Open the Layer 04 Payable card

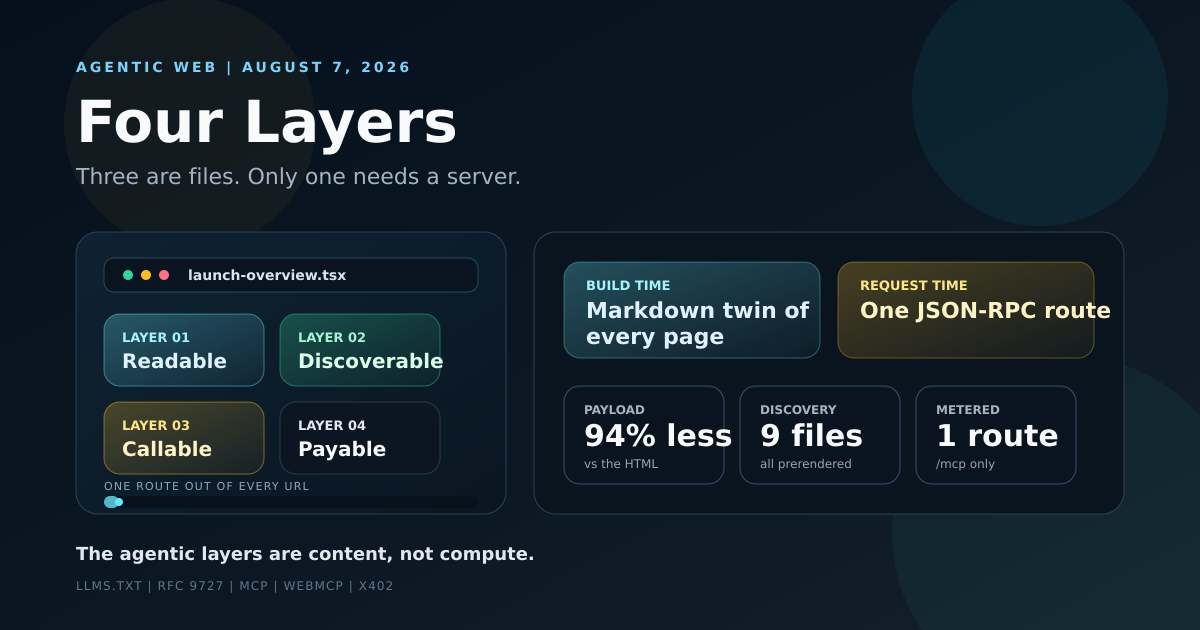pos(360,438)
